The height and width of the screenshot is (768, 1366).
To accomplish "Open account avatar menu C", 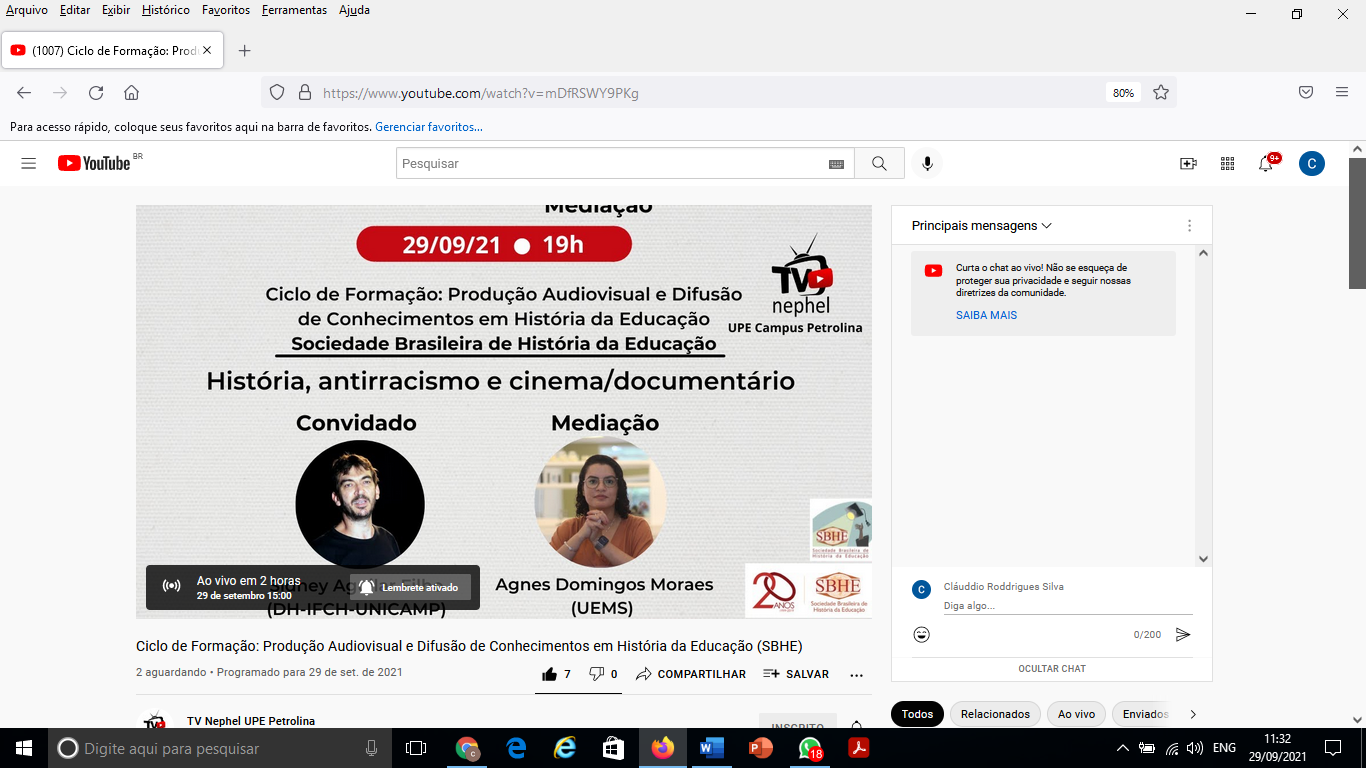I will click(1312, 164).
